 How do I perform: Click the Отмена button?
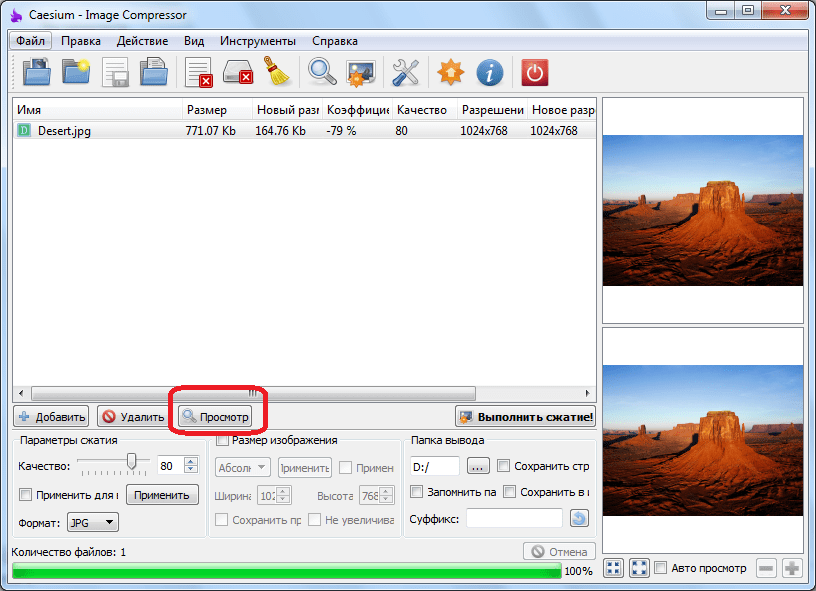pos(559,551)
